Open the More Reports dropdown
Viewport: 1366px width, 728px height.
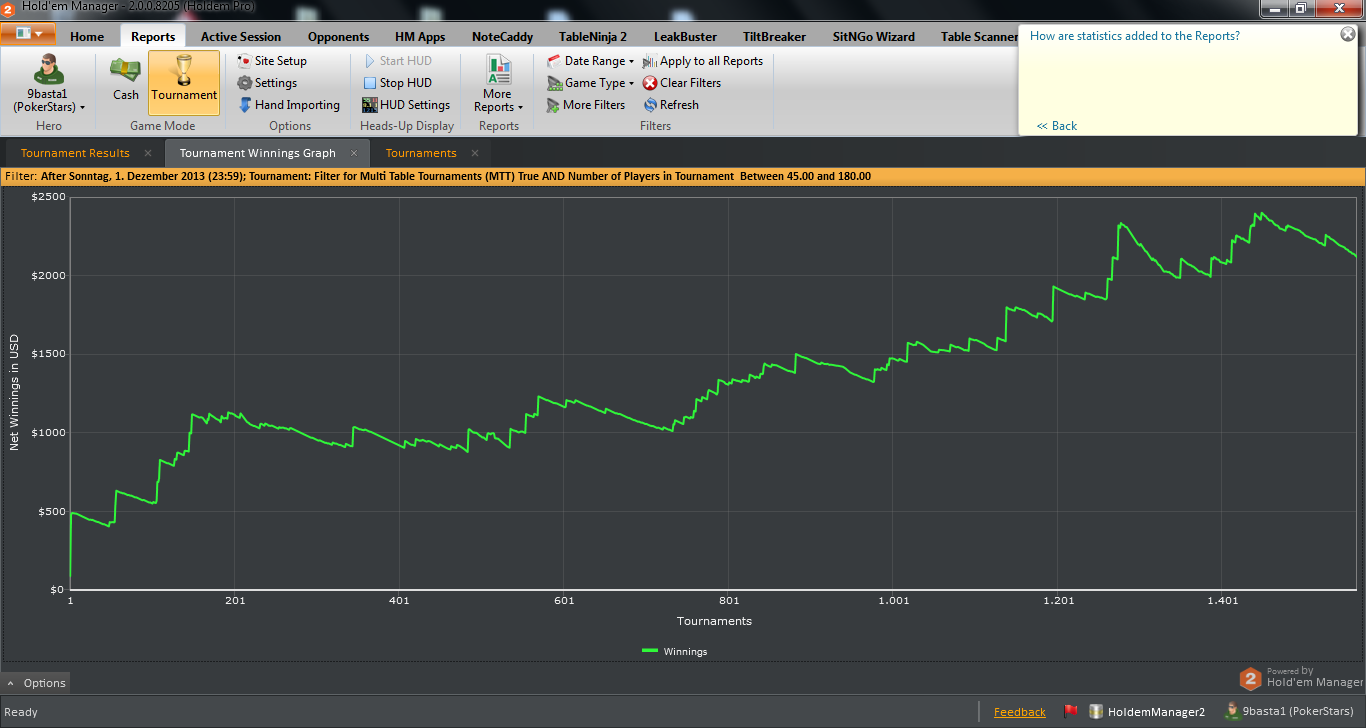pyautogui.click(x=498, y=84)
